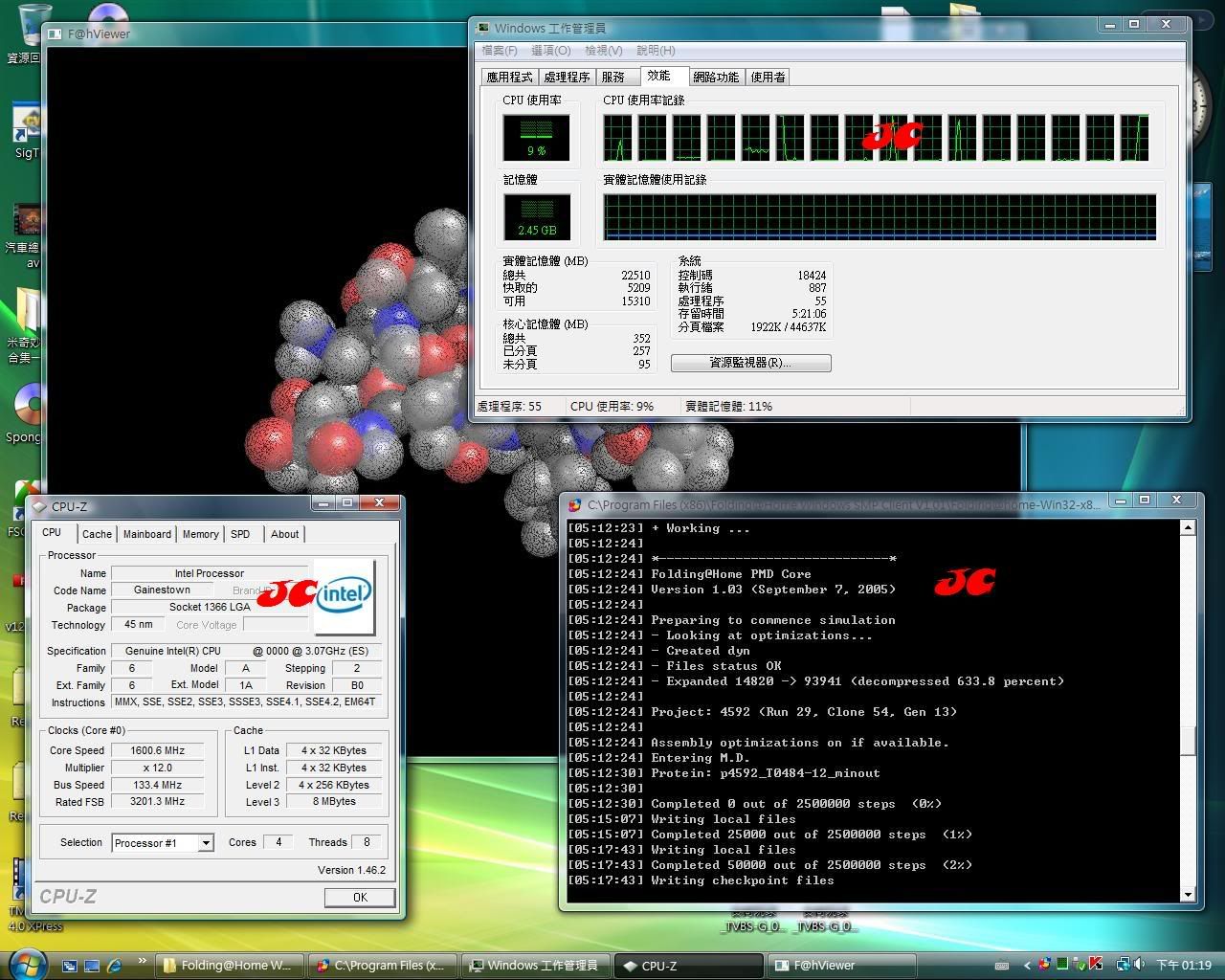
Task: Switch to Windows 工作管理員 taskbar button
Action: (536, 966)
